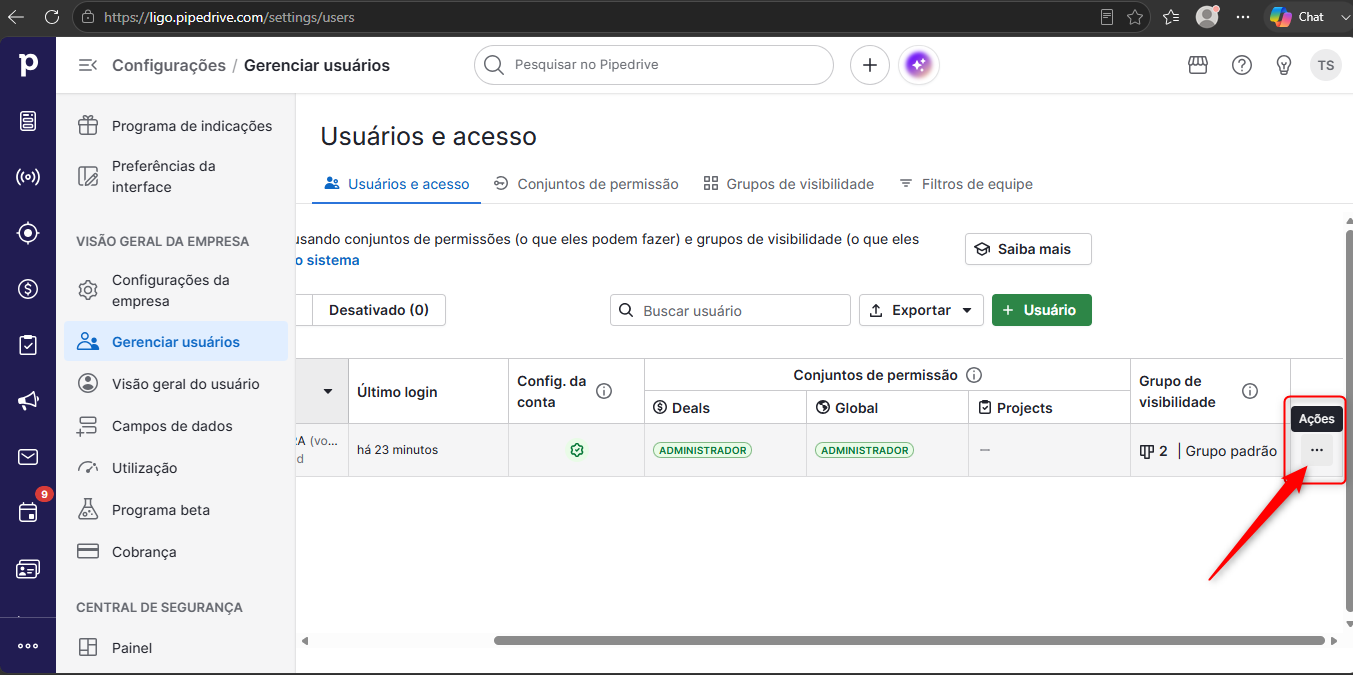Switch to Grupos de visibilidade tab
The image size is (1353, 675).
tap(789, 184)
